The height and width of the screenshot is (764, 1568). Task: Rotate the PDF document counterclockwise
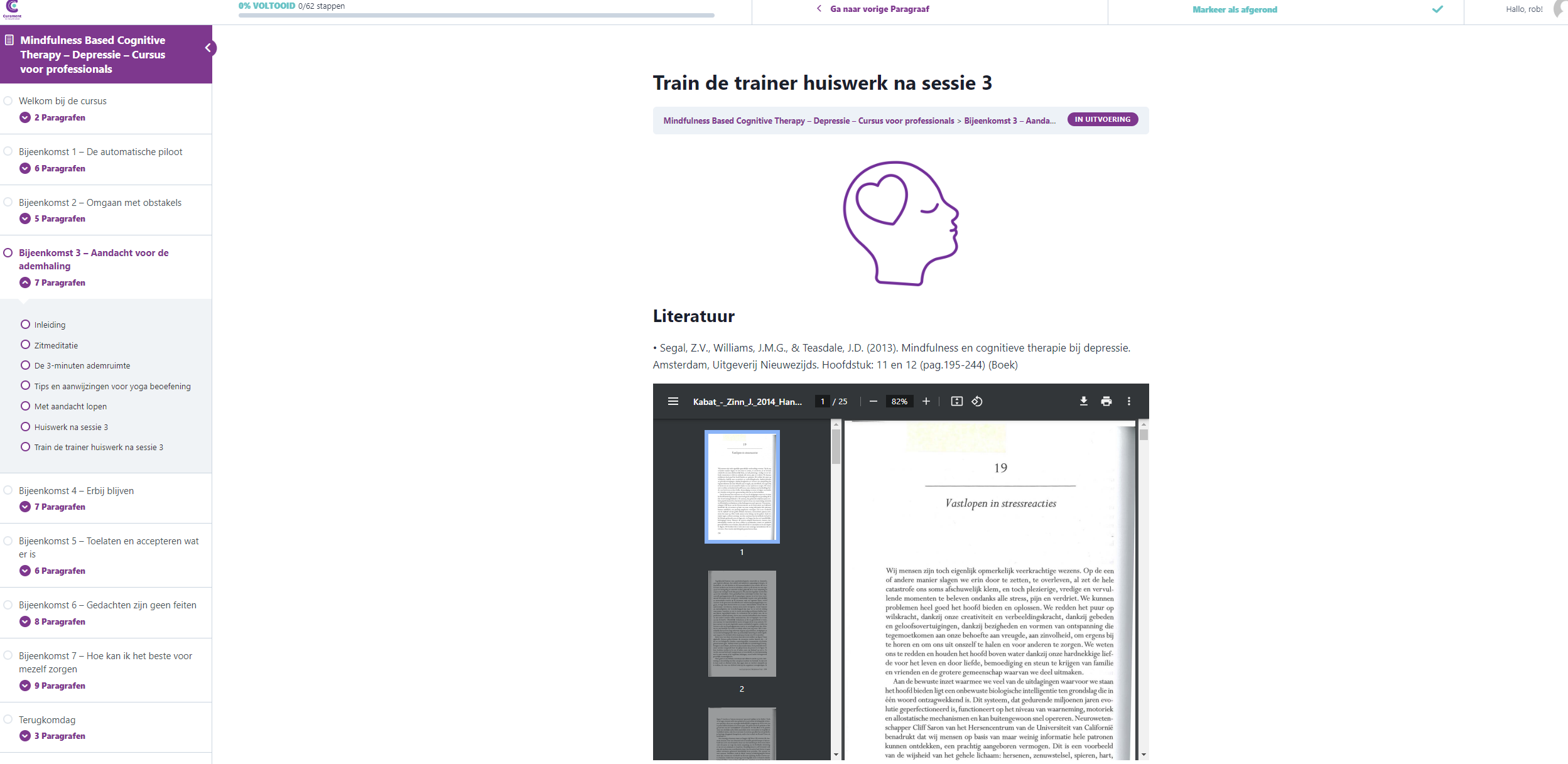point(977,401)
